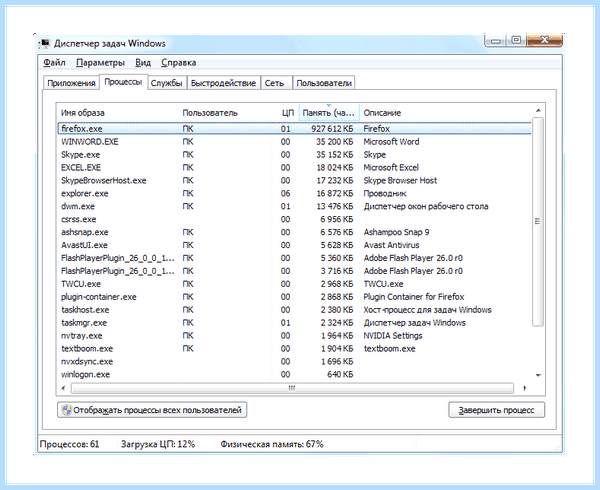Click Отображать процессы всех пользователей button
Viewport: 600px width, 490px height.
[152, 410]
